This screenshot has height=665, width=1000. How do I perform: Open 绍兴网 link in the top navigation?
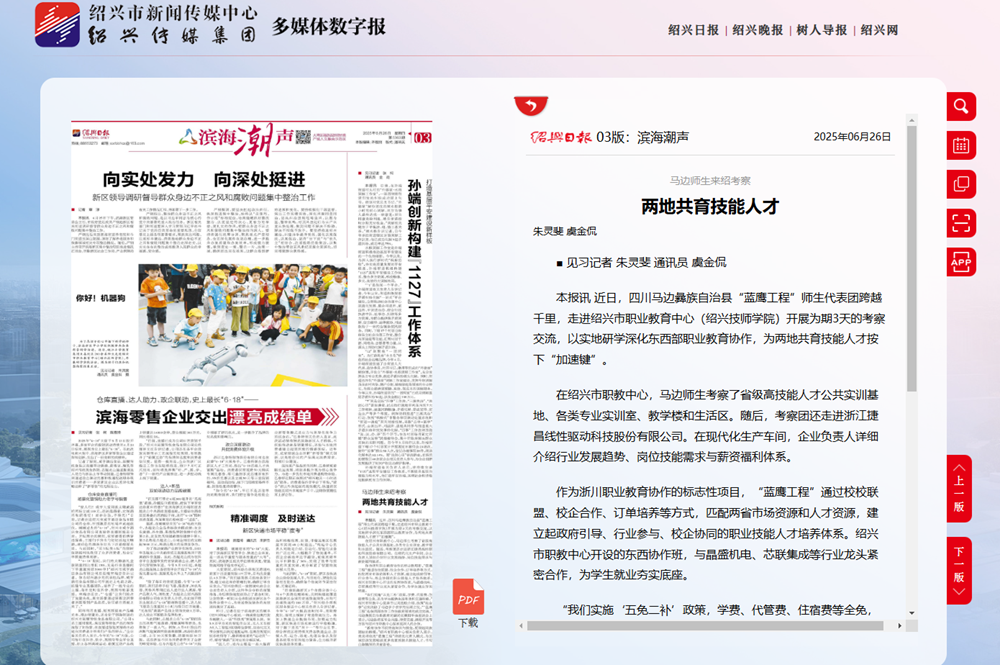tap(879, 30)
